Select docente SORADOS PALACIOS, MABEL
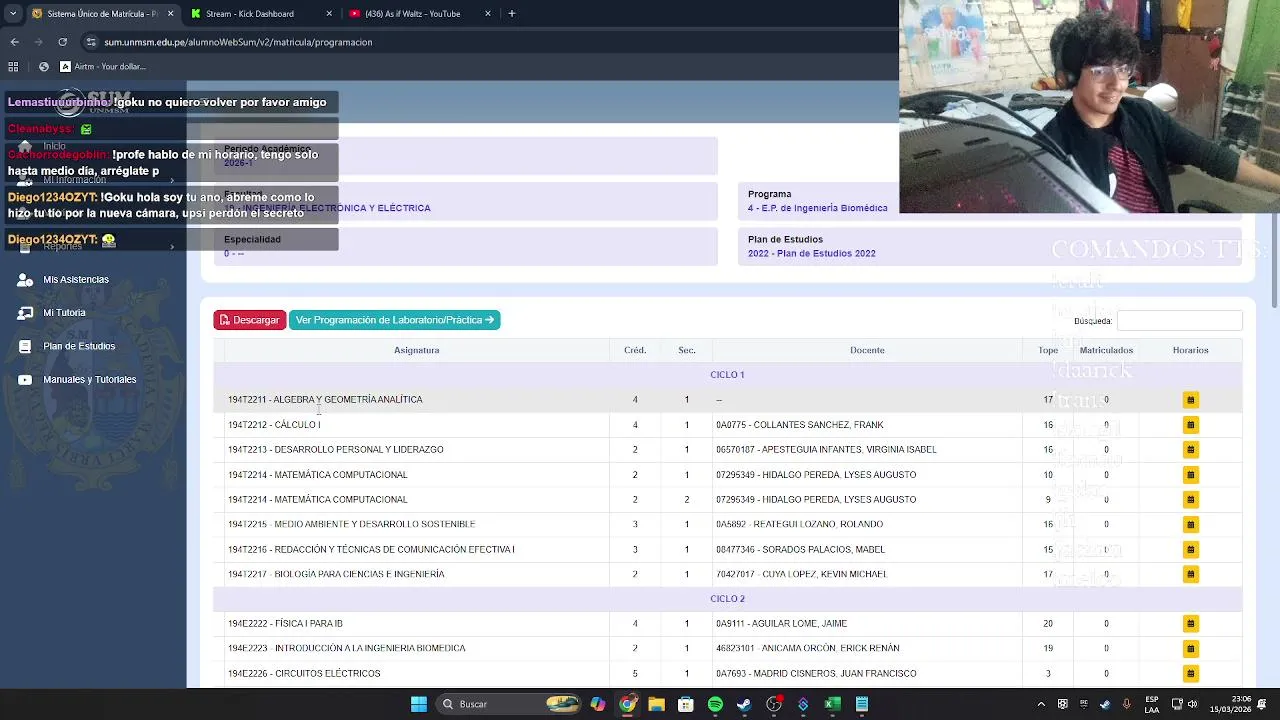 (800, 549)
